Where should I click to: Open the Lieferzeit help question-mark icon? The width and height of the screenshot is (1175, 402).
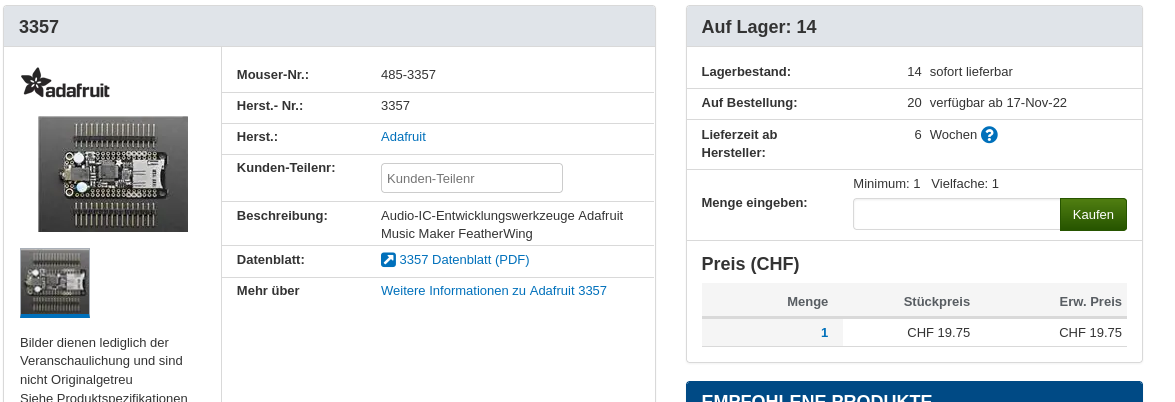point(989,135)
